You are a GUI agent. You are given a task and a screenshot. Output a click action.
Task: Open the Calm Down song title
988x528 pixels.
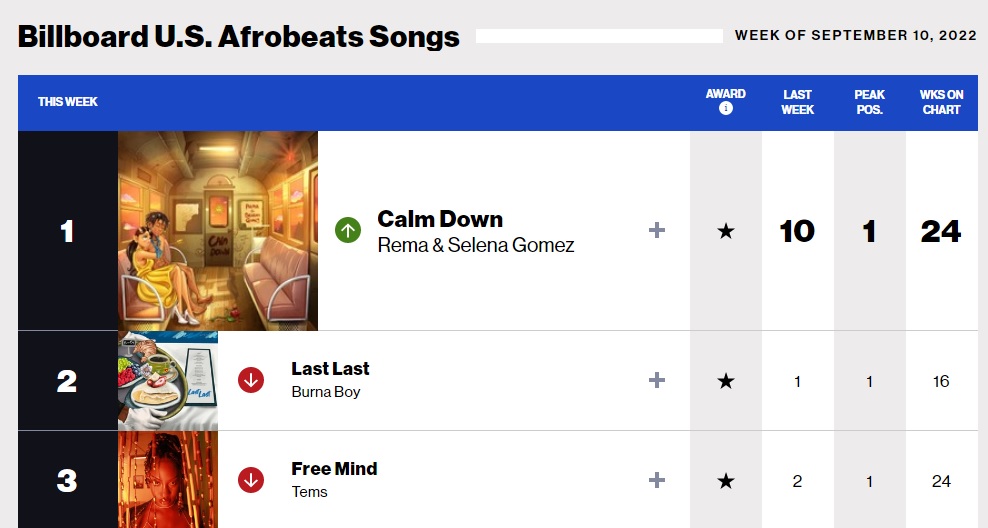coord(440,219)
